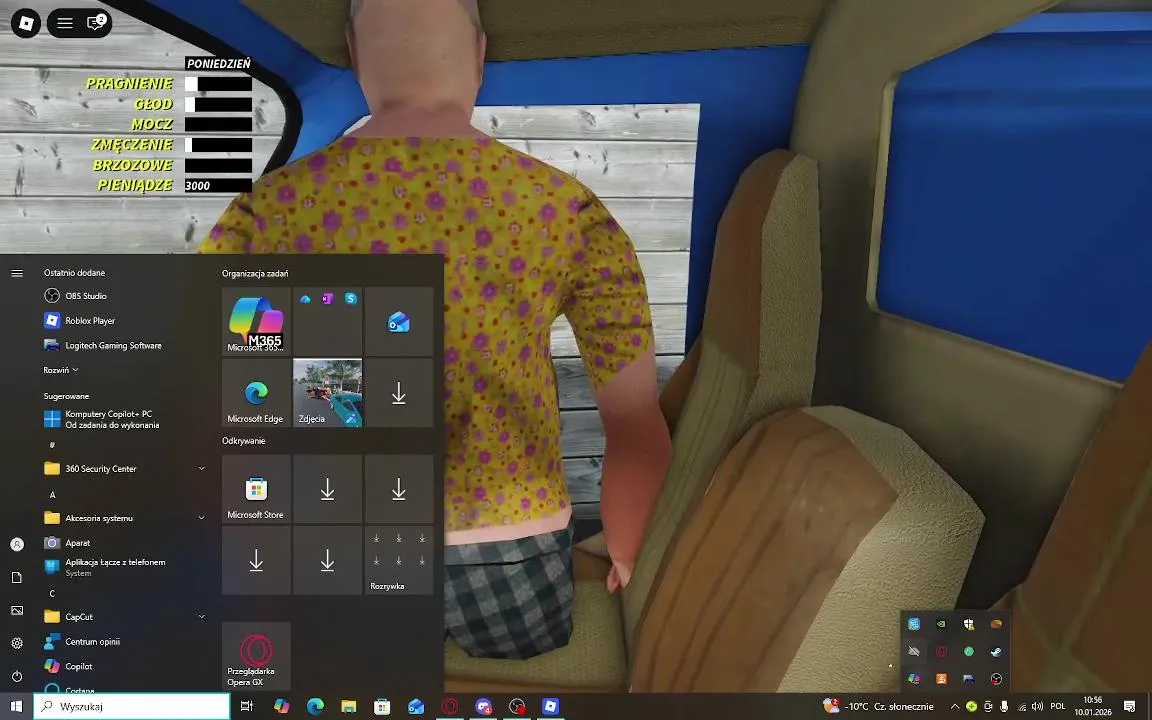Image resolution: width=1152 pixels, height=720 pixels.
Task: Open the clock showing 10:56
Action: pyautogui.click(x=1092, y=706)
